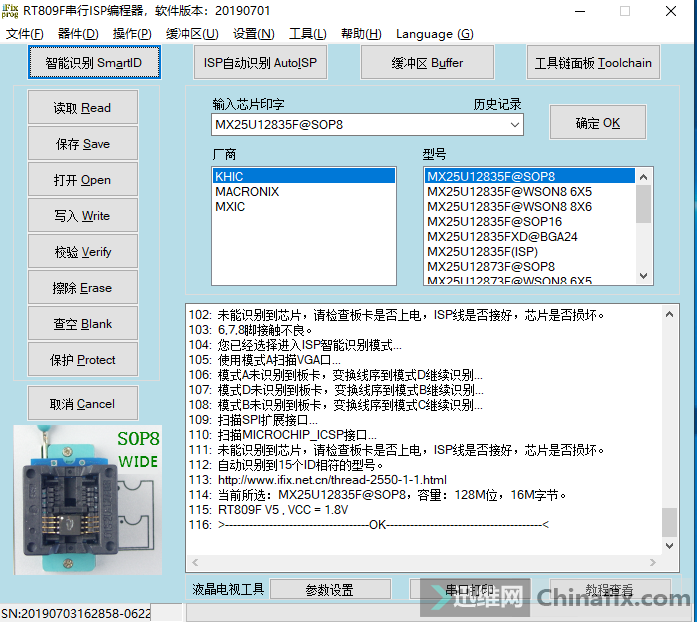Click the parameter settings (参数设置) button
This screenshot has height=622, width=697.
[330, 590]
